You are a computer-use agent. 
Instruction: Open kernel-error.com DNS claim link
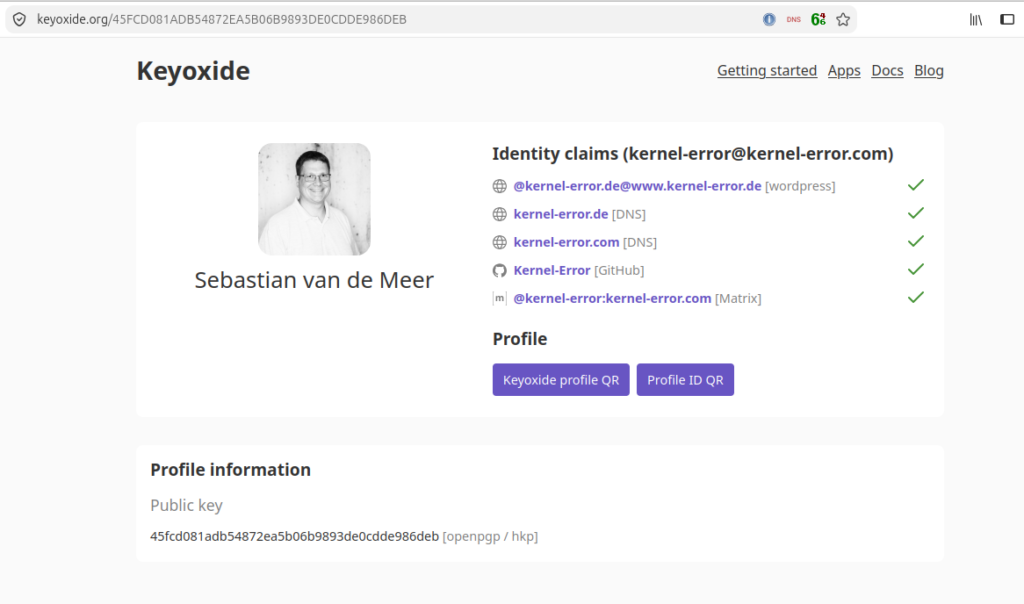coord(566,242)
